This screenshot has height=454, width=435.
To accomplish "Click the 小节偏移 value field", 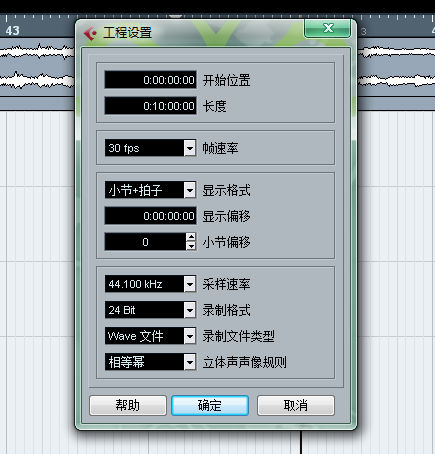I will coord(145,242).
